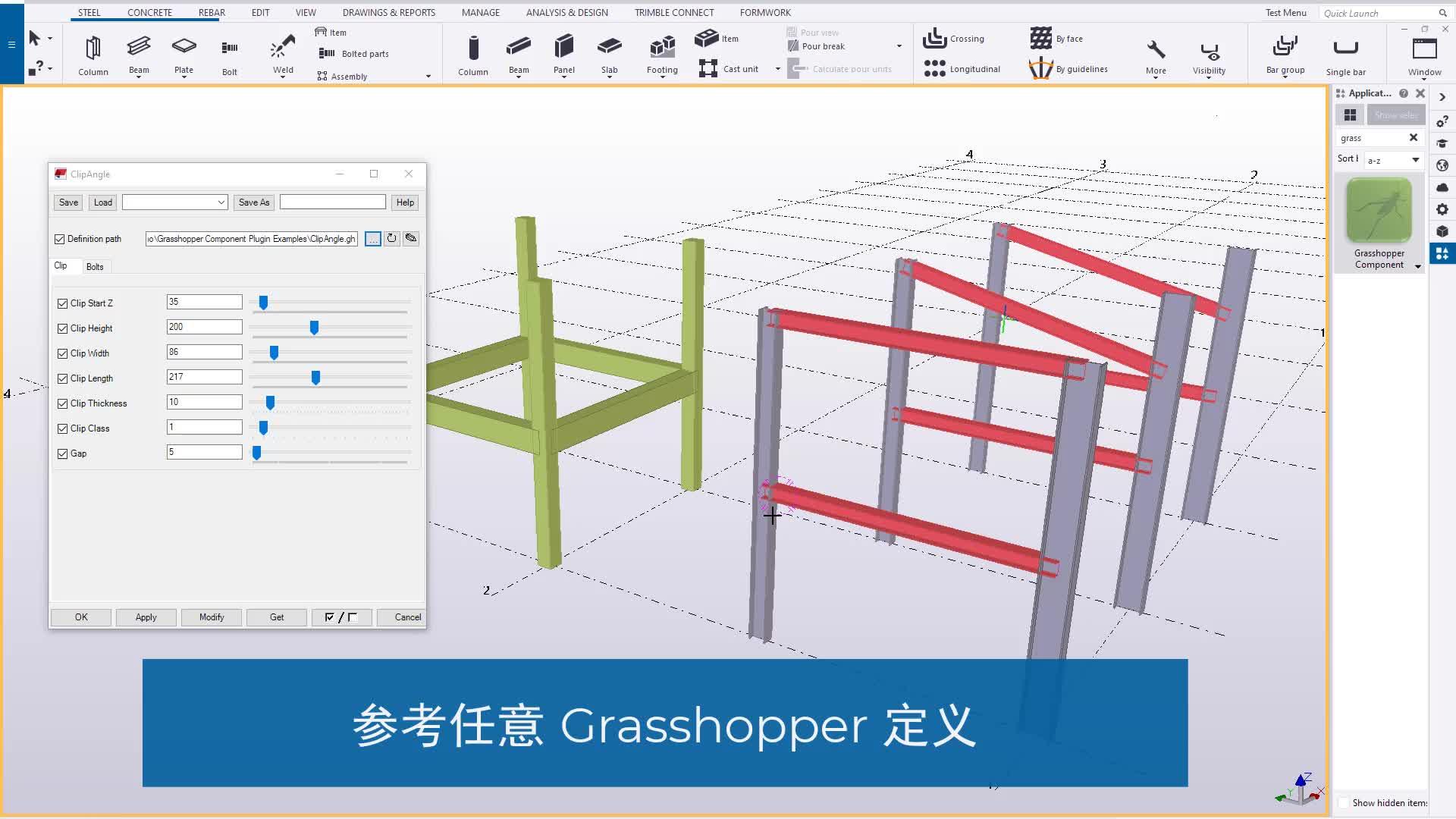The width and height of the screenshot is (1456, 819).
Task: Expand the Assembly dropdown in the Steel group
Action: click(428, 76)
